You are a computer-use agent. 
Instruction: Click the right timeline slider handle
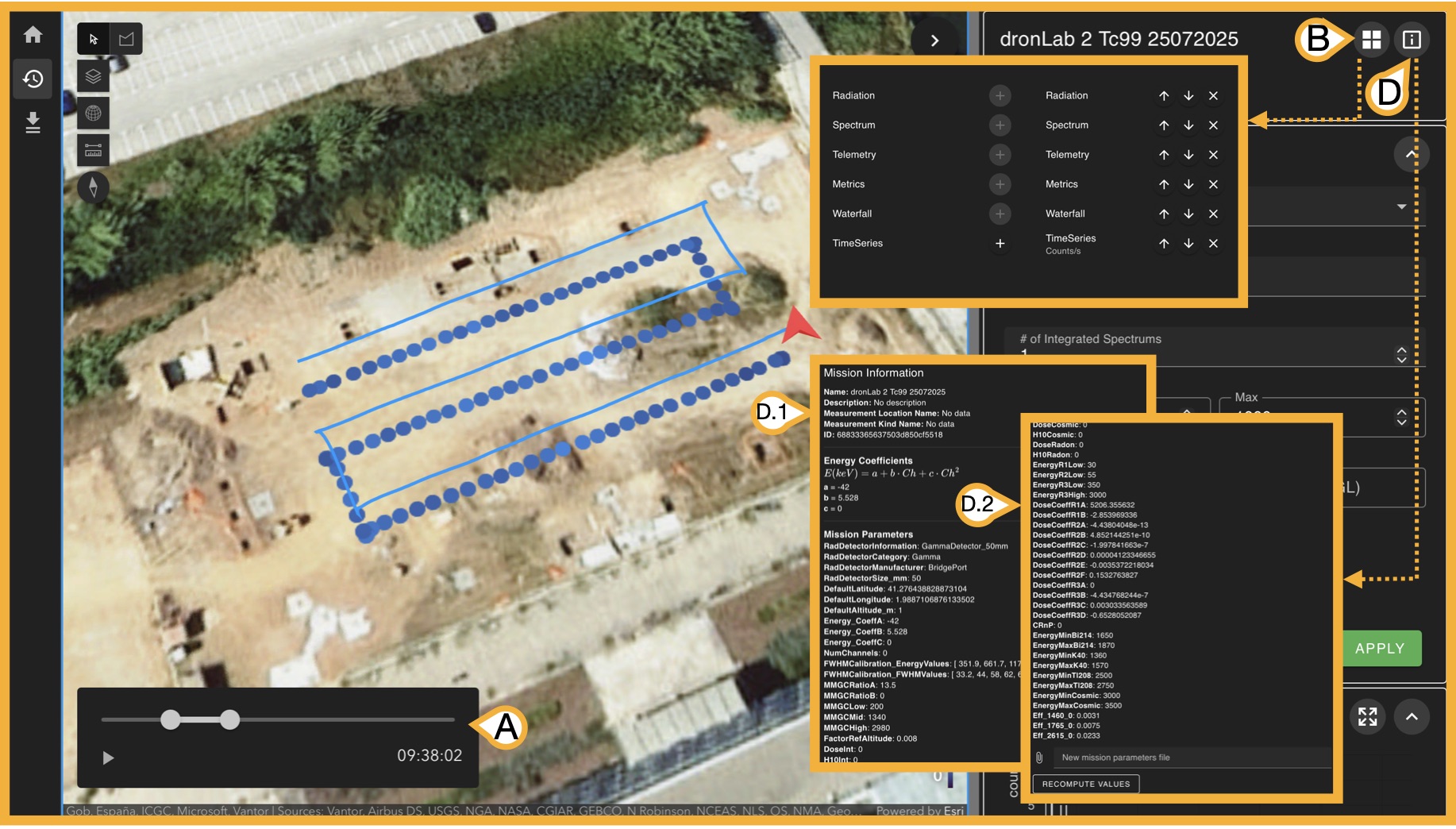(x=229, y=720)
